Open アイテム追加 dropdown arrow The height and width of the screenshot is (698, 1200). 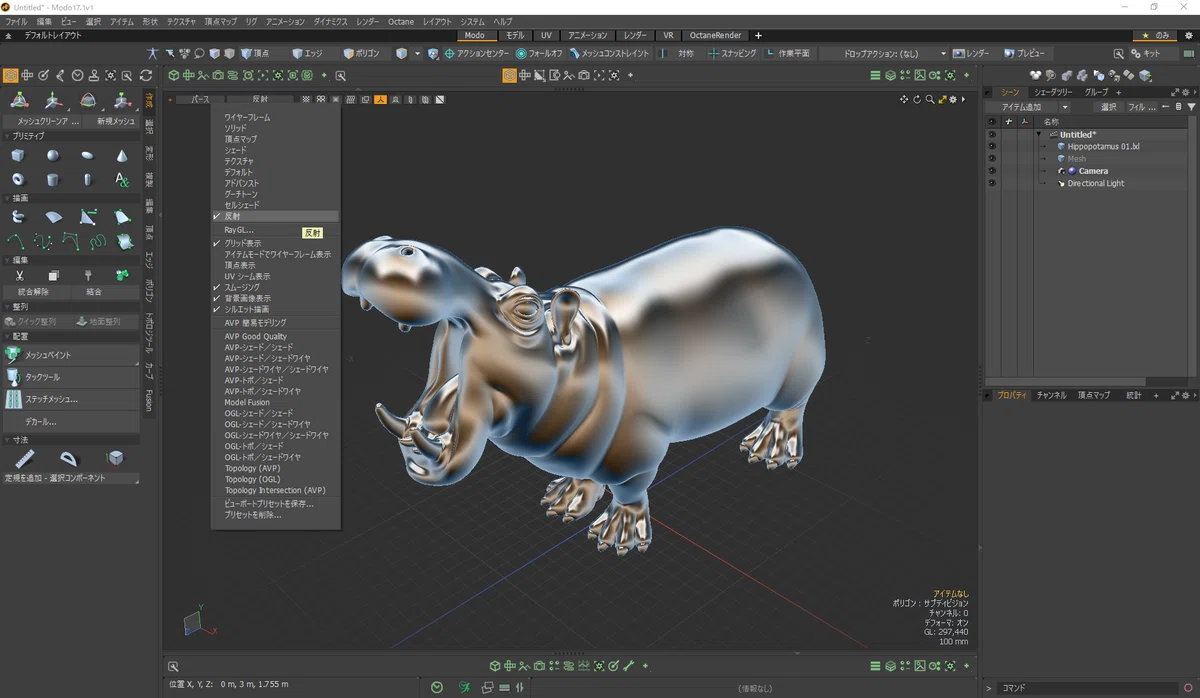tap(1064, 107)
